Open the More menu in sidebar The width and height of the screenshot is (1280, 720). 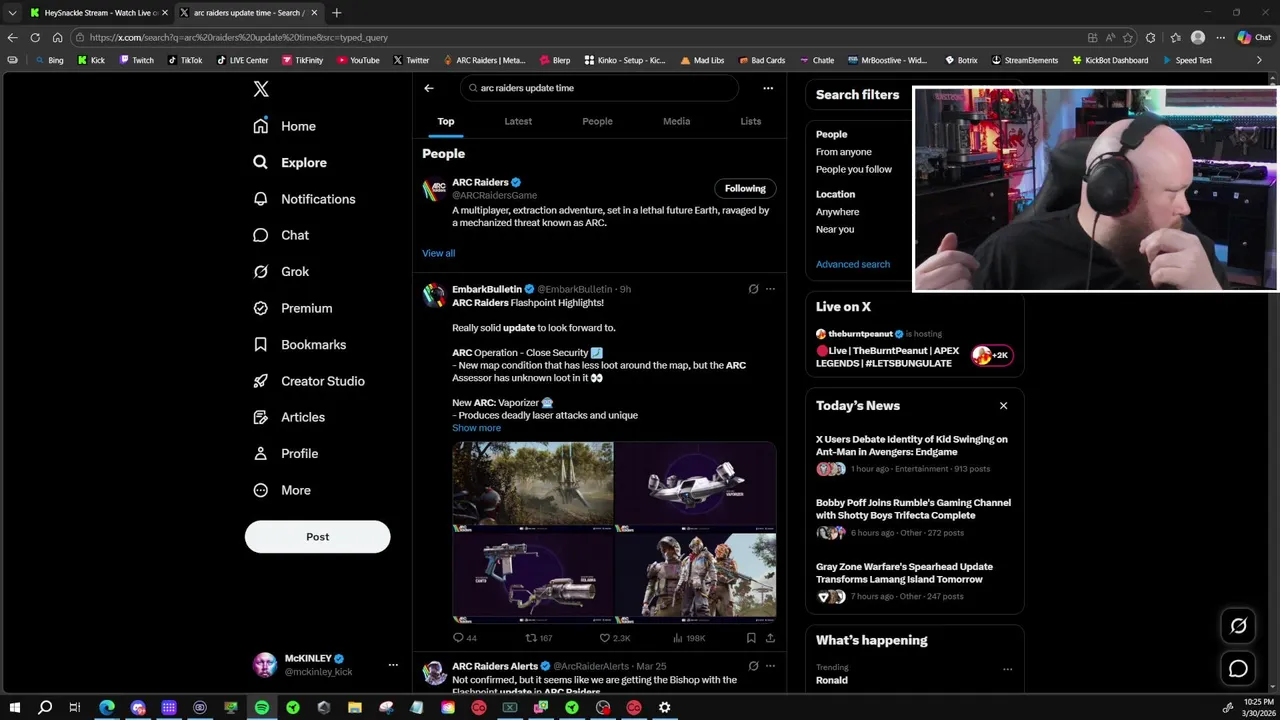pyautogui.click(x=282, y=490)
